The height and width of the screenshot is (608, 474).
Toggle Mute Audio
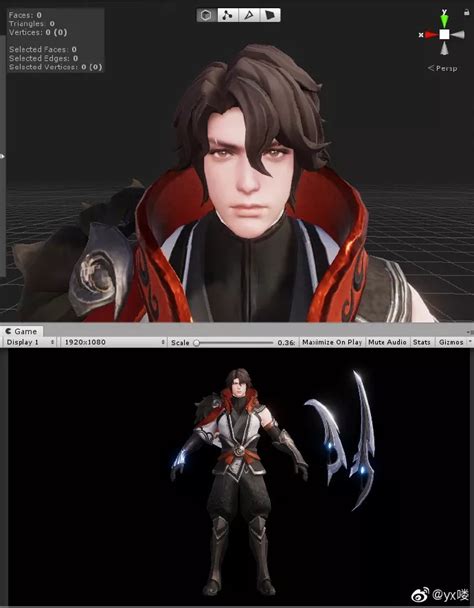click(387, 342)
